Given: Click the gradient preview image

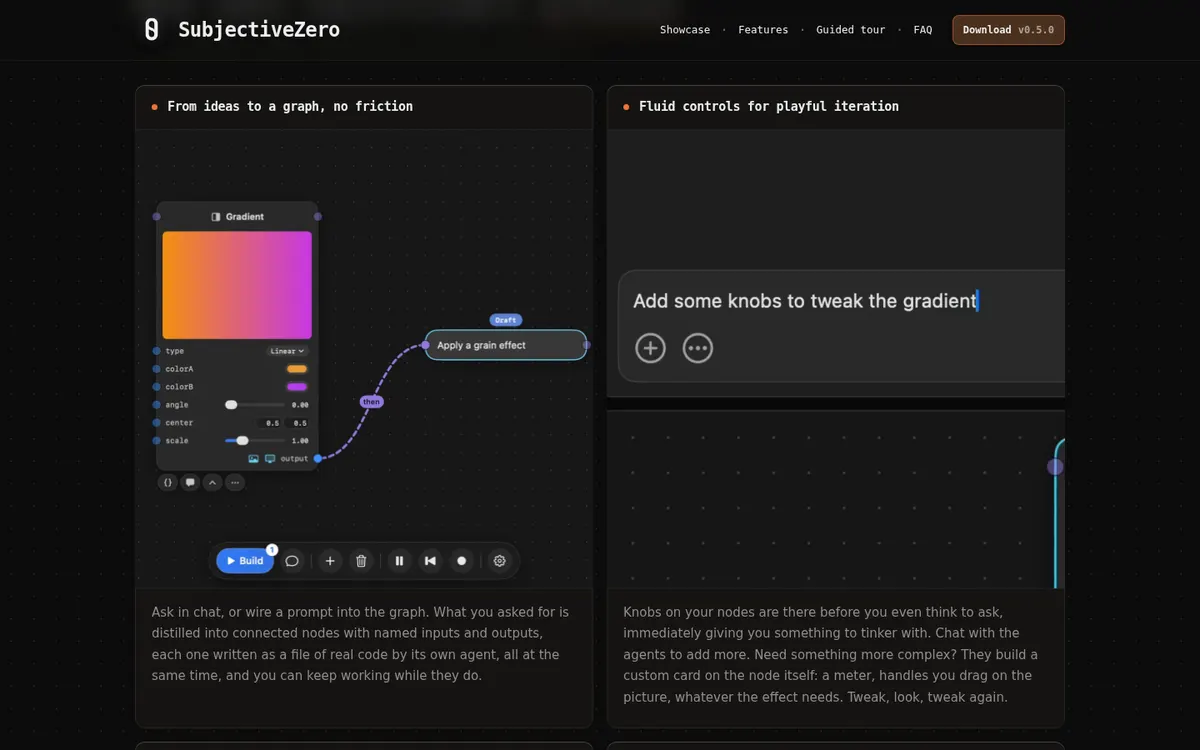Looking at the screenshot, I should pyautogui.click(x=237, y=285).
